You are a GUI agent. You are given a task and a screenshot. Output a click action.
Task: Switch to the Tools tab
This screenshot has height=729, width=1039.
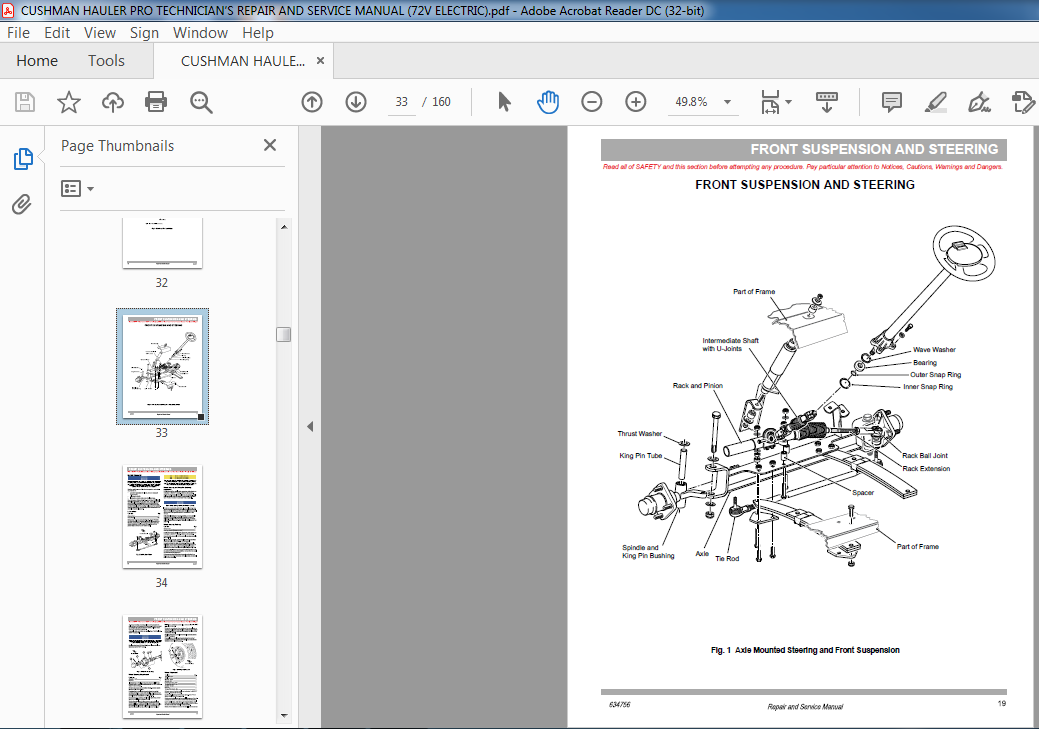[x=106, y=61]
